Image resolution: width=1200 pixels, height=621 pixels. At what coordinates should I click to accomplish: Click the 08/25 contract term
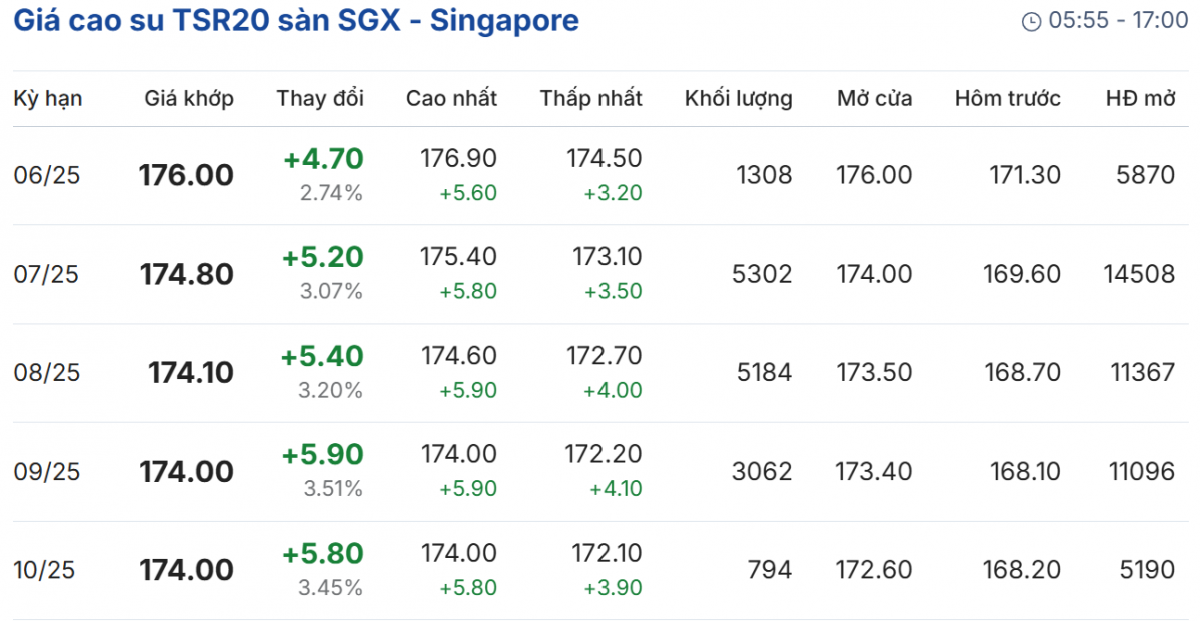47,373
